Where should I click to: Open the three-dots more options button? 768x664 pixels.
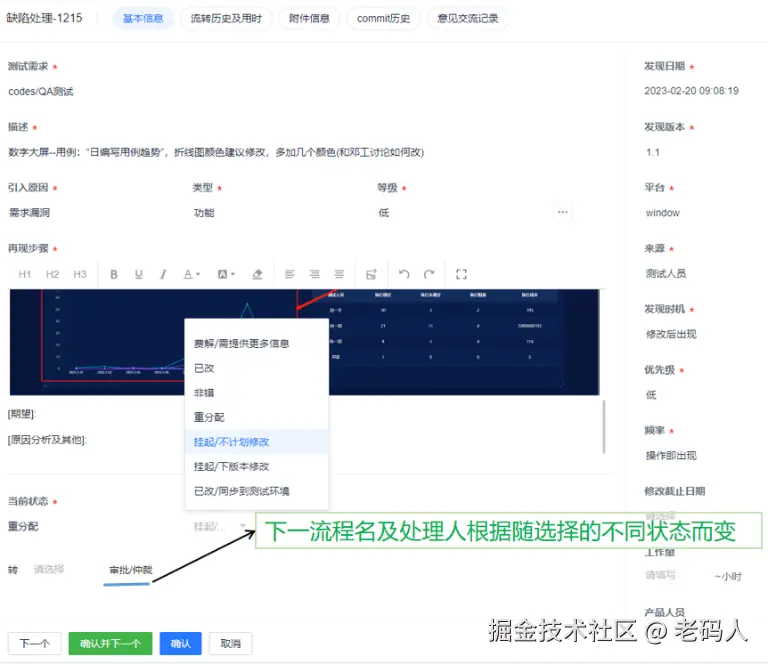click(x=563, y=212)
